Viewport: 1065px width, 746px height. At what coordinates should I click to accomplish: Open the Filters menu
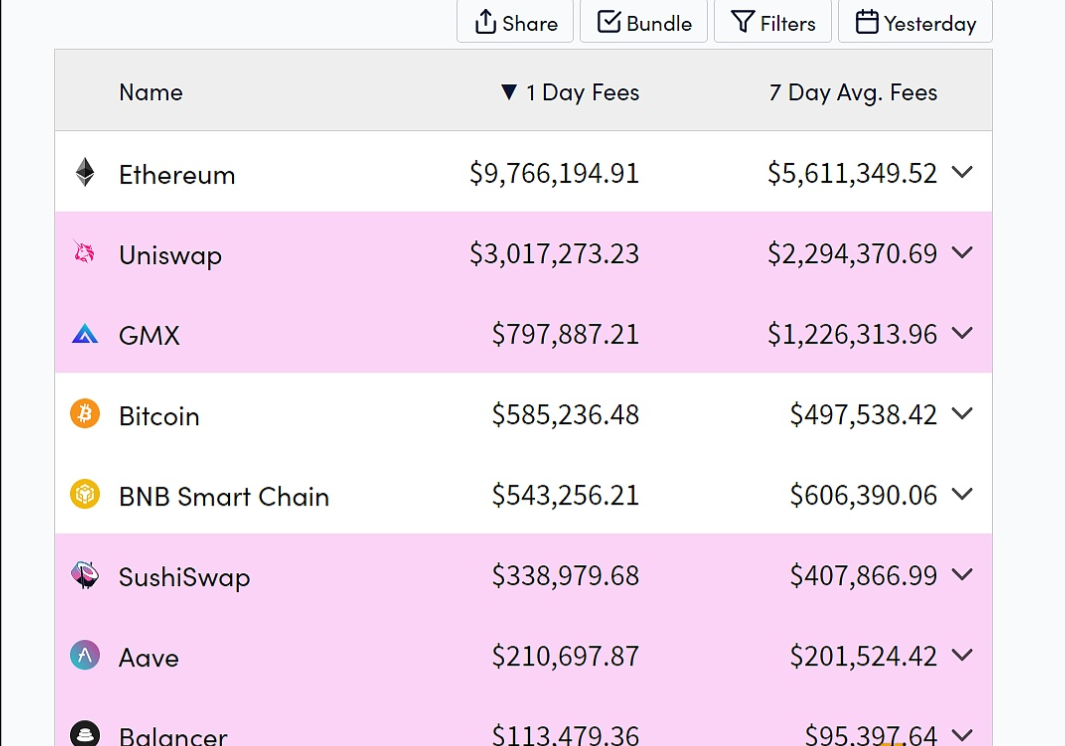[773, 23]
